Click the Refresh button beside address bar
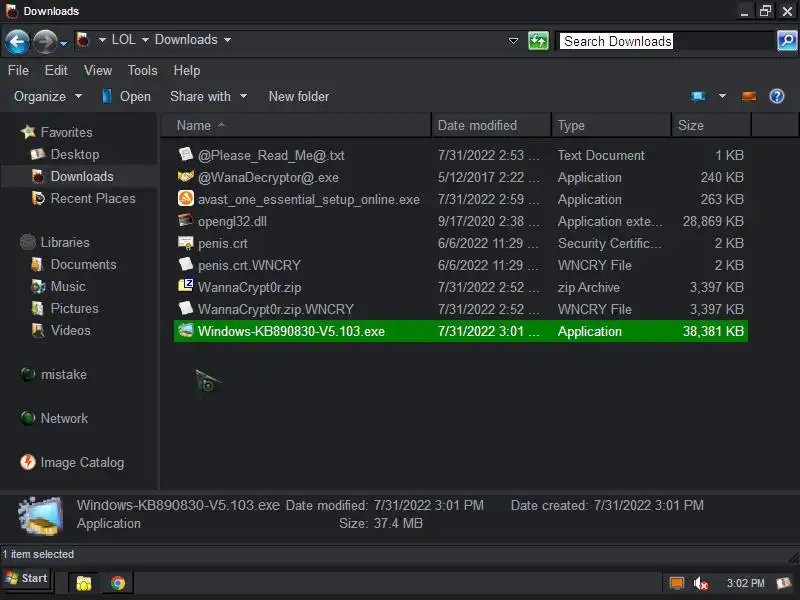The height and width of the screenshot is (600, 800). pyautogui.click(x=538, y=41)
